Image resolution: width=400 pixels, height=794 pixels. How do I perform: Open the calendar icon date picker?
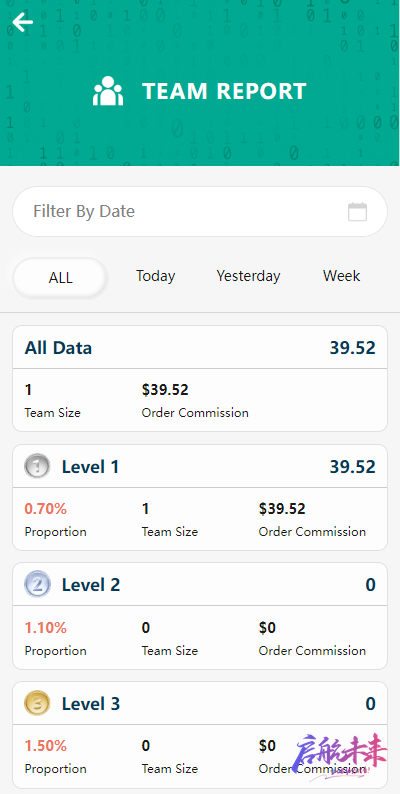(x=357, y=212)
